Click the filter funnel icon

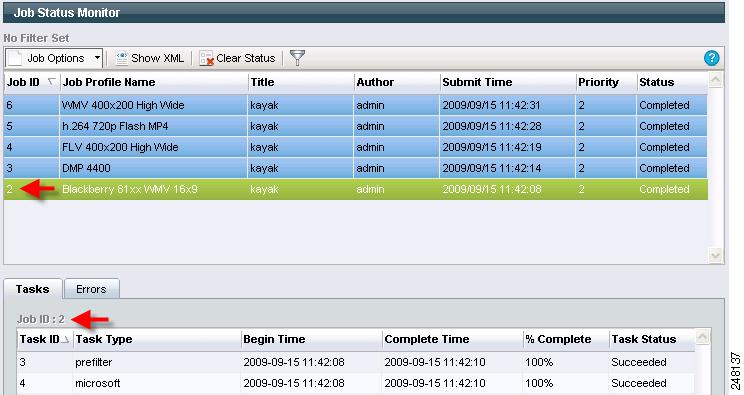tap(297, 58)
